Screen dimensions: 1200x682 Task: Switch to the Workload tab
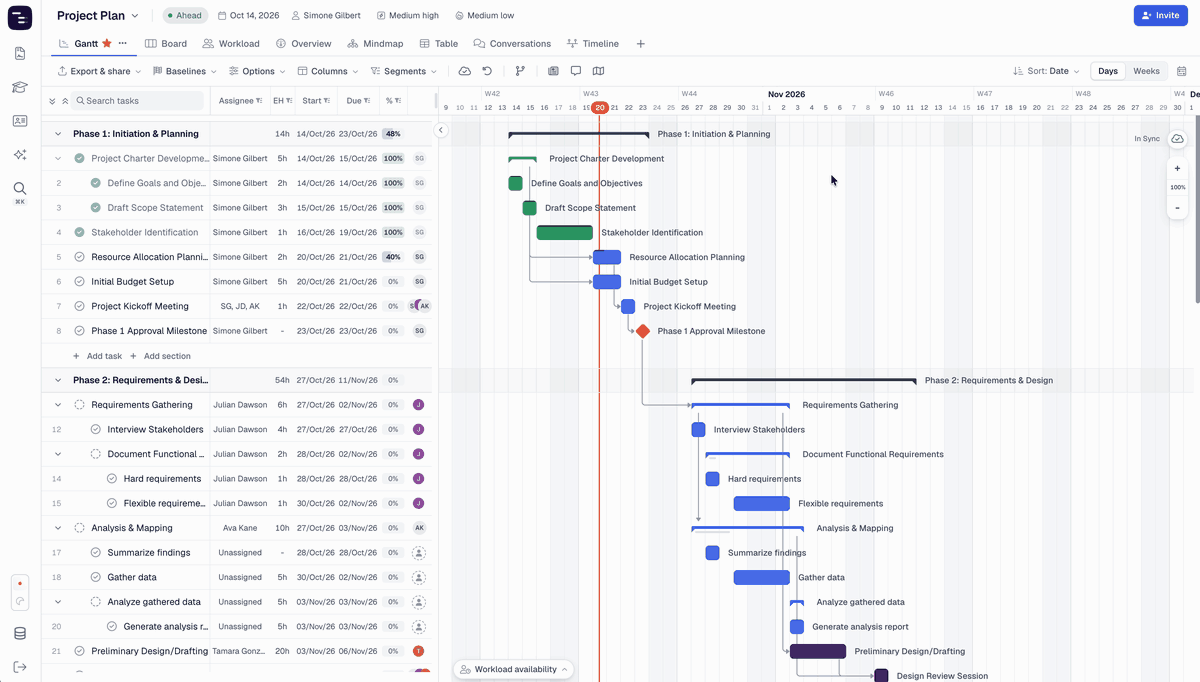coord(231,44)
